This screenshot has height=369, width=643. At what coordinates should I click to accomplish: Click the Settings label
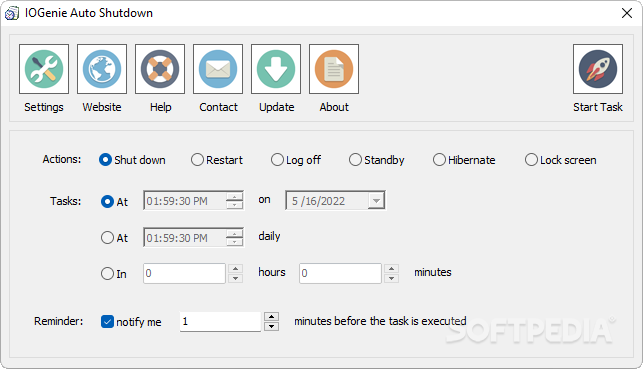[x=44, y=107]
